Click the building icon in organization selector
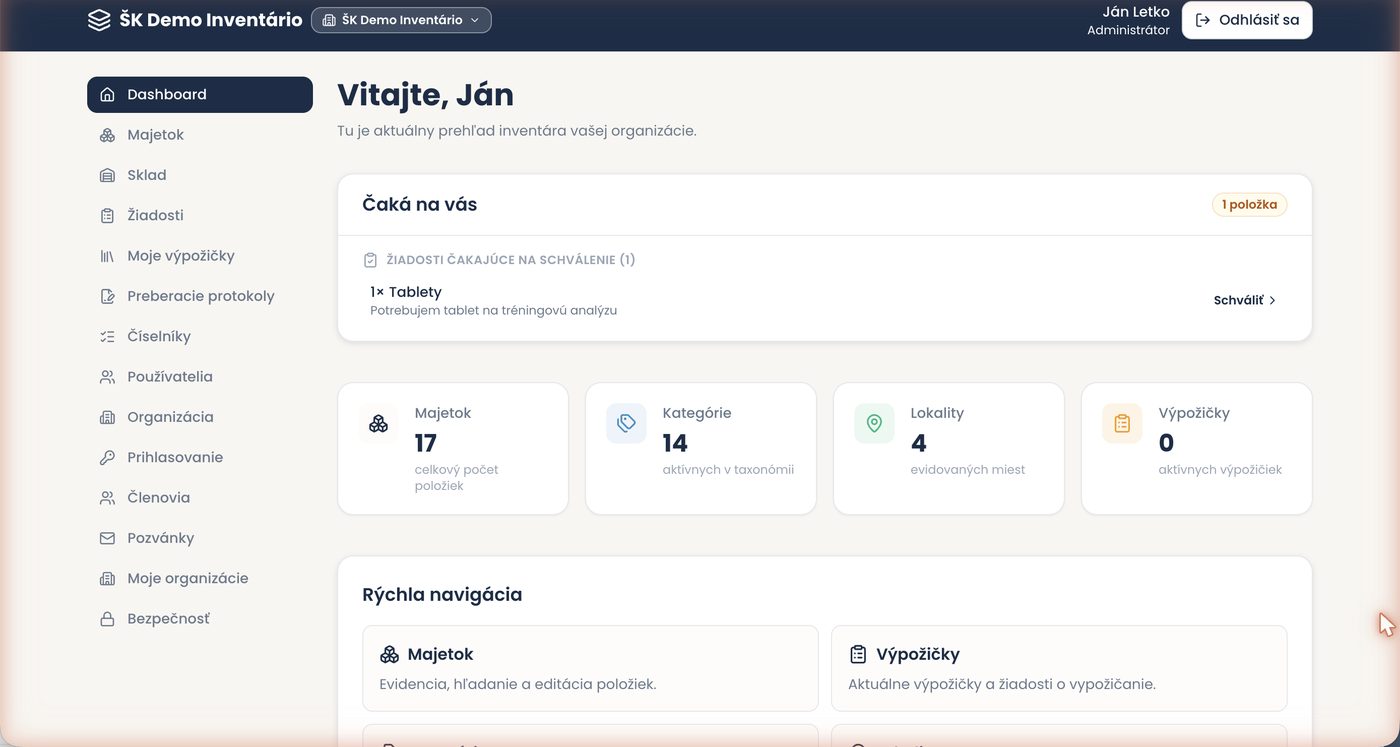This screenshot has width=1400, height=747. tap(329, 20)
